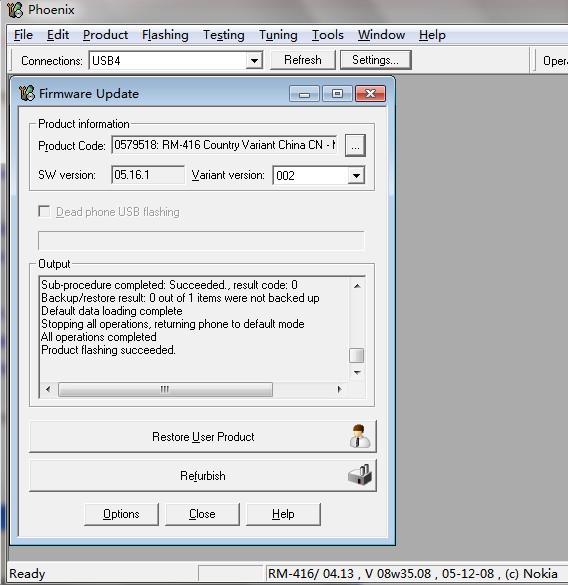
Task: Select 'Product flashing succeeded.' output line
Action: pyautogui.click(x=108, y=350)
